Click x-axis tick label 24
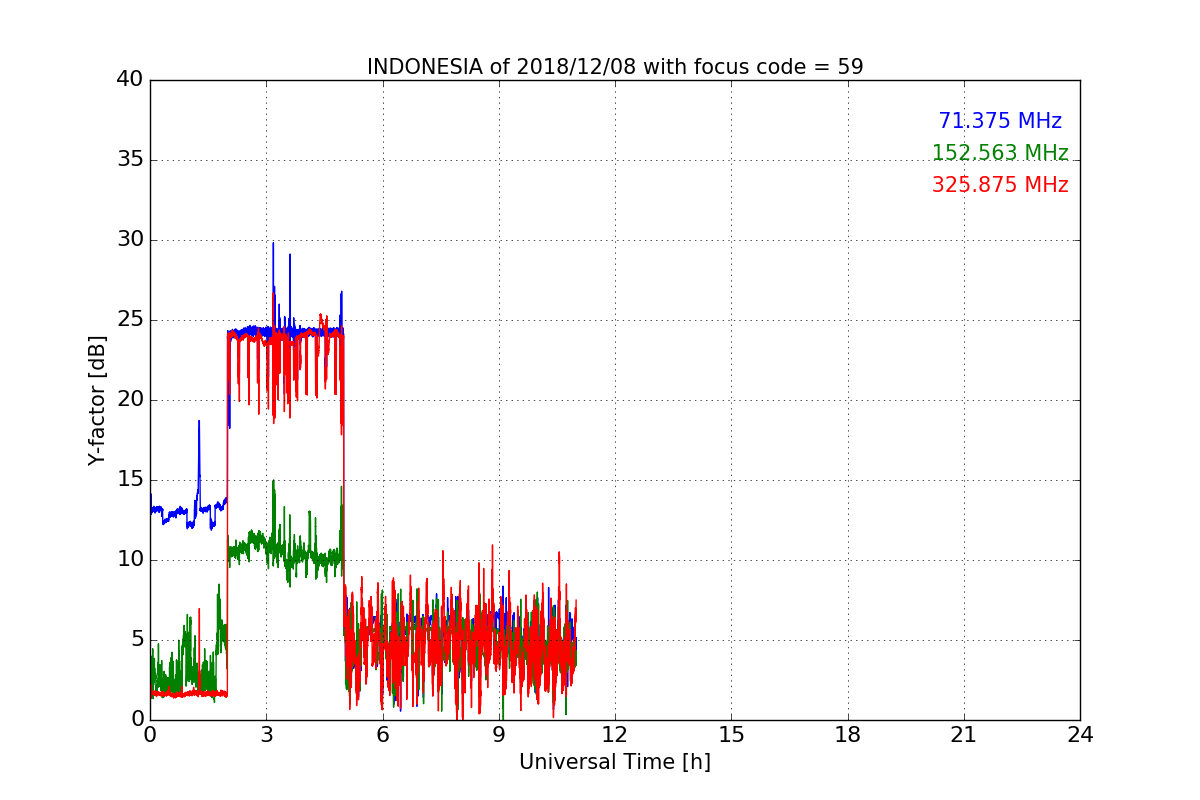Viewport: 1200px width, 800px height. pos(1080,735)
